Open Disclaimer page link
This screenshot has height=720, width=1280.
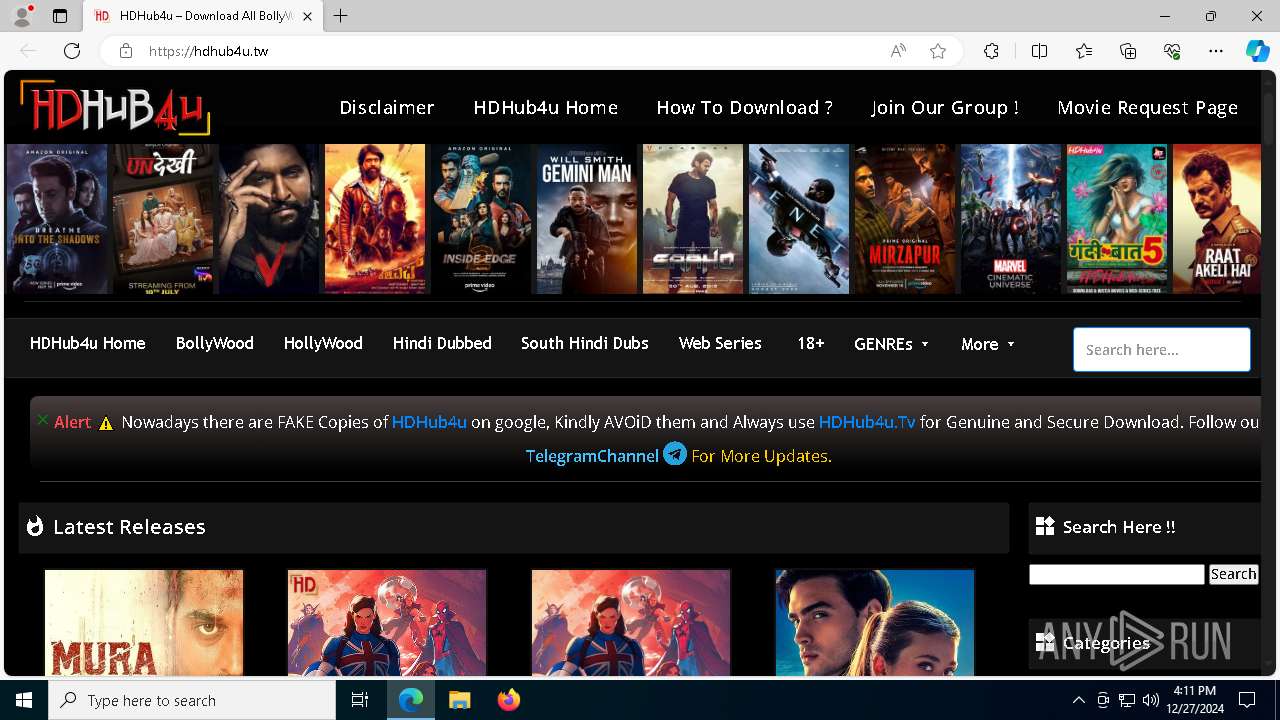[387, 107]
